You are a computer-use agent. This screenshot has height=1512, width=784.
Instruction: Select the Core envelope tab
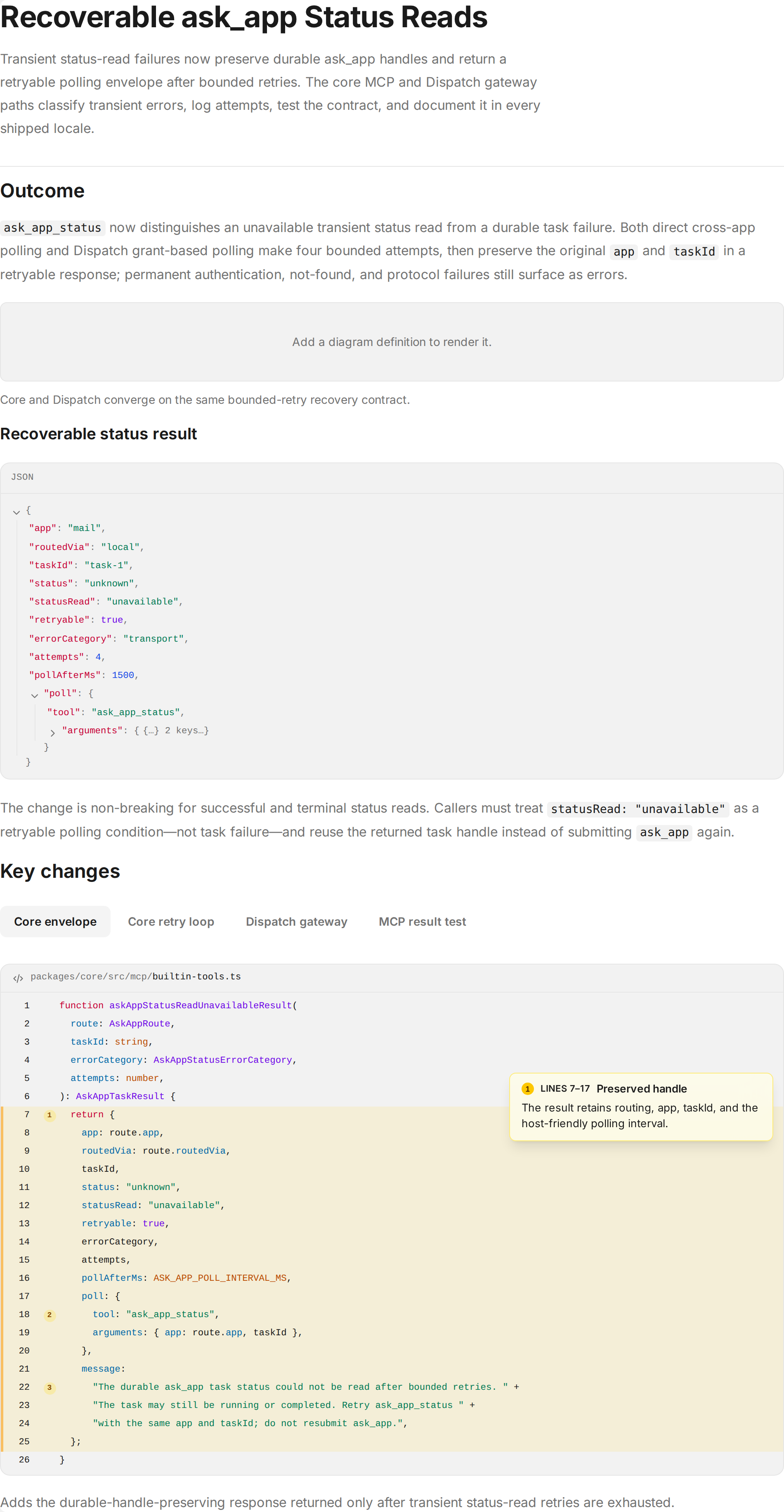point(55,922)
